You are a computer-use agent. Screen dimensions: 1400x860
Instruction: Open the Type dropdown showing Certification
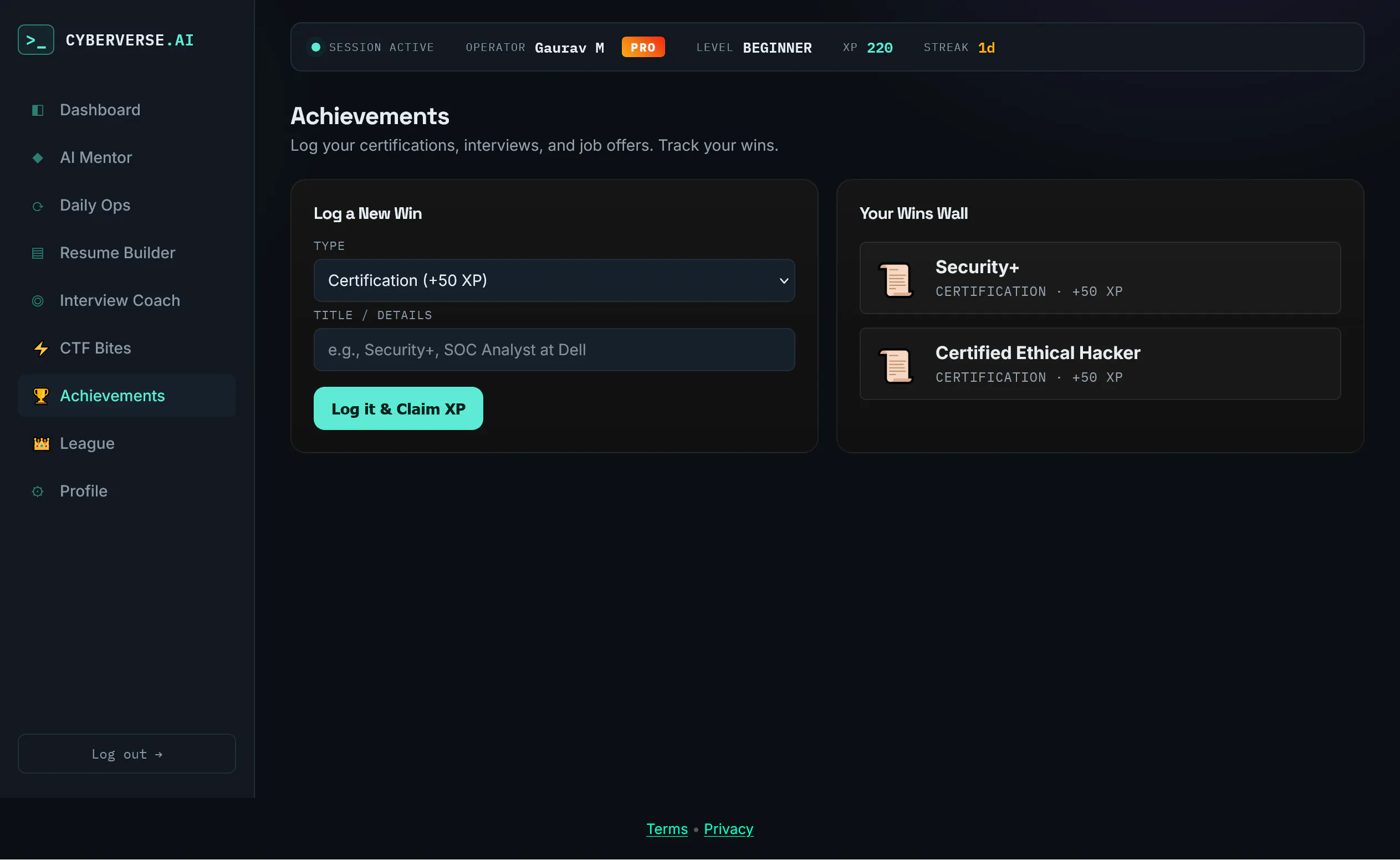pos(554,280)
